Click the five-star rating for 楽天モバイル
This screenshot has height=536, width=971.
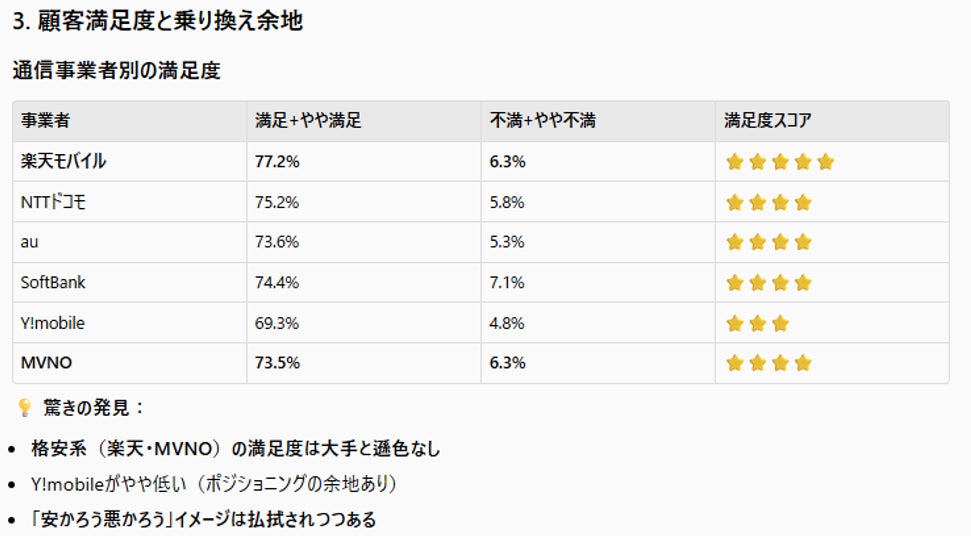pyautogui.click(x=779, y=162)
